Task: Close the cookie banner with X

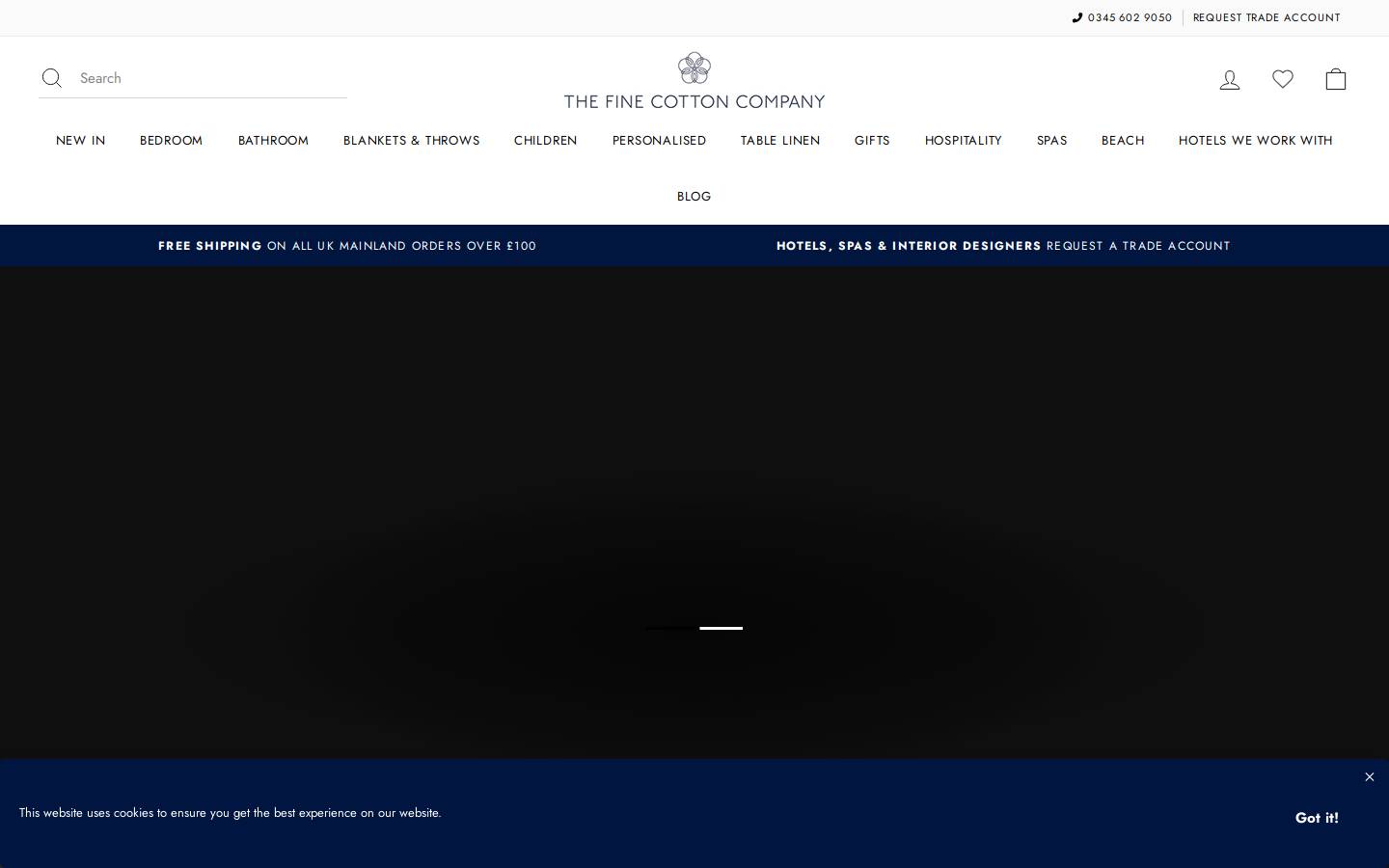Action: [x=1369, y=776]
